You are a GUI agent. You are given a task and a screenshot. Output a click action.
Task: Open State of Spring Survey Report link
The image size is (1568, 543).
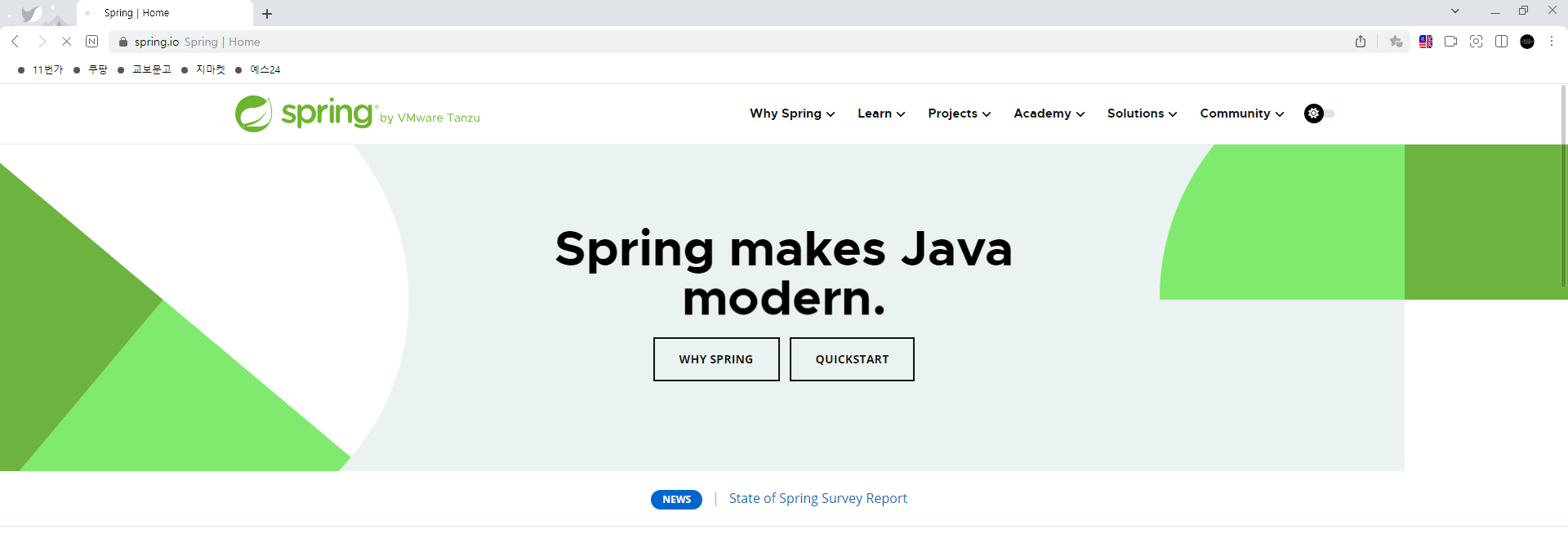click(817, 498)
